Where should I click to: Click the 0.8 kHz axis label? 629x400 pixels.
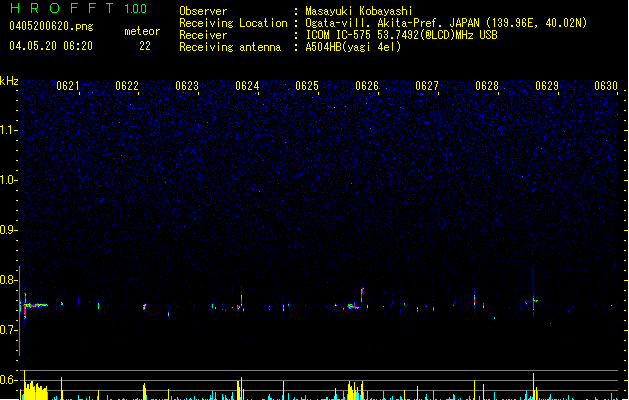[x=8, y=280]
